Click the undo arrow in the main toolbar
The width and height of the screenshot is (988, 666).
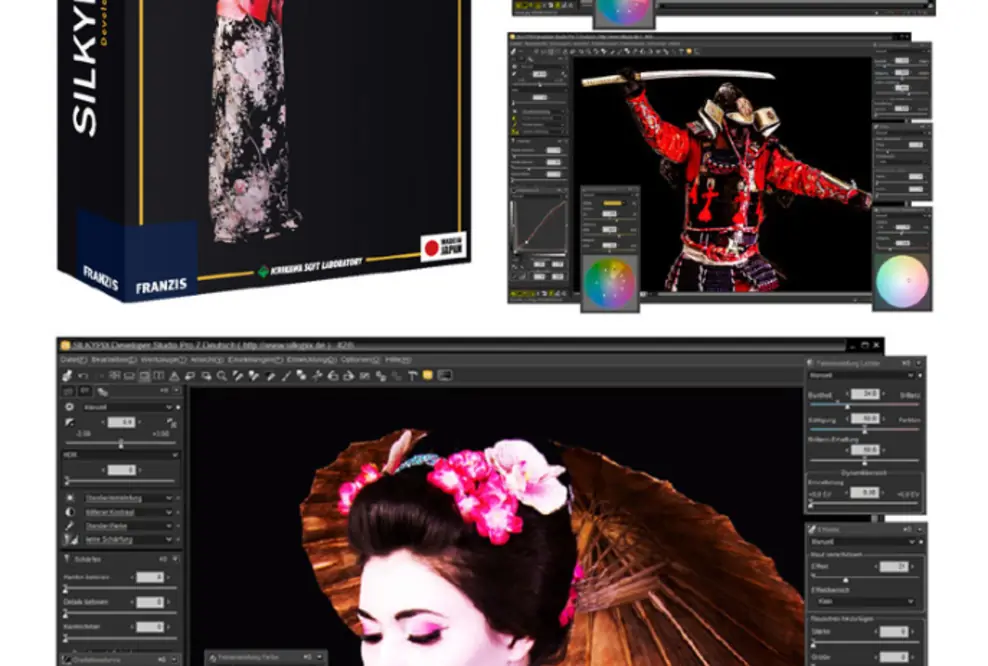83,376
